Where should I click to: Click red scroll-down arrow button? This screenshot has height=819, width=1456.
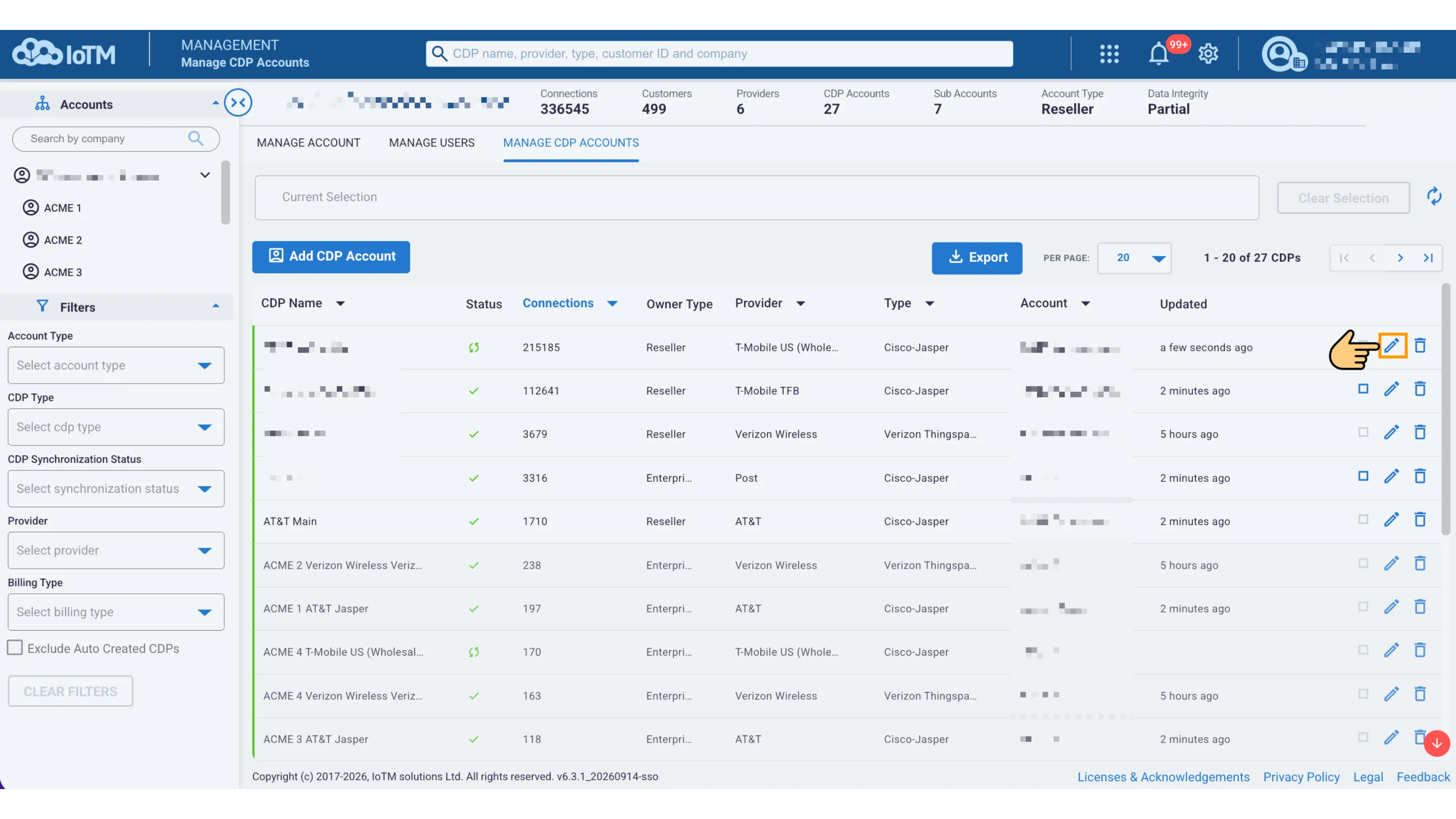tap(1436, 743)
